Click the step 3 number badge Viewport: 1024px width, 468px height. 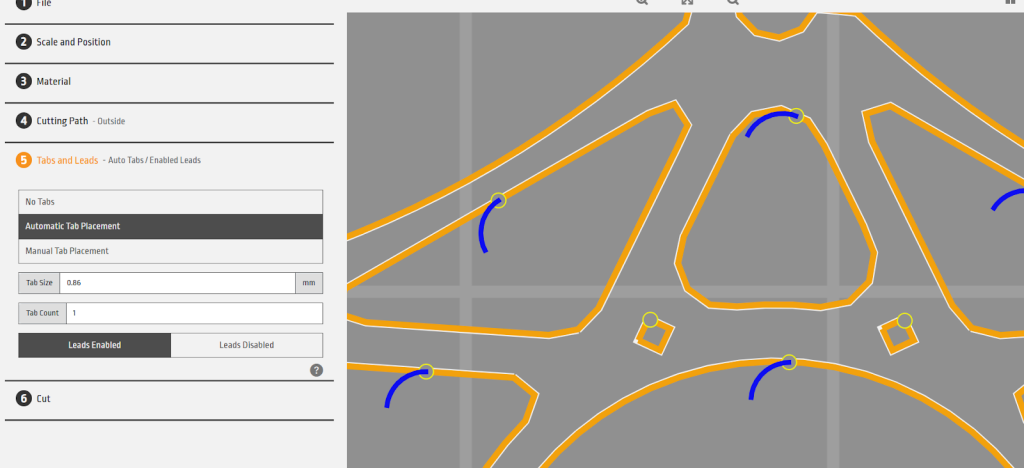(x=24, y=82)
